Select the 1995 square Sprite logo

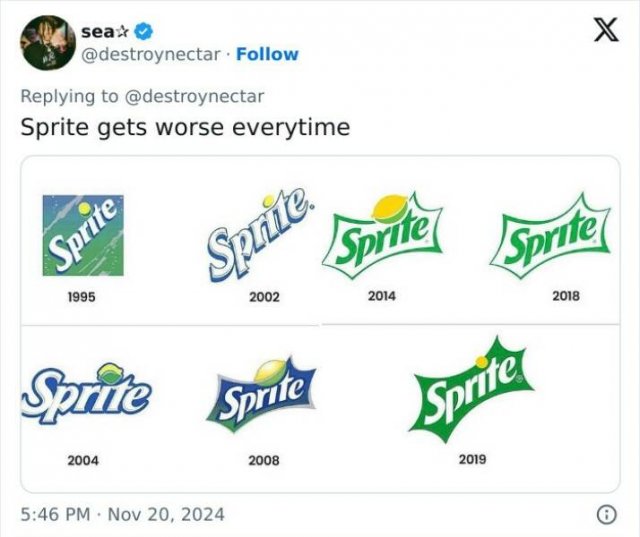coord(83,235)
